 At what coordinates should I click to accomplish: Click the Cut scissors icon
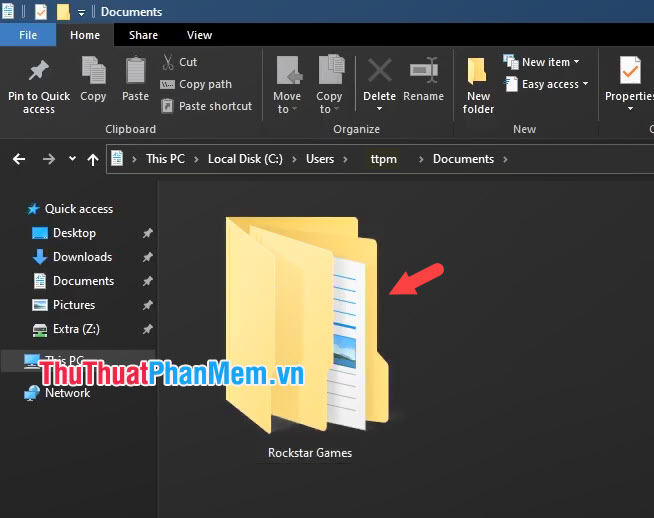[168, 62]
